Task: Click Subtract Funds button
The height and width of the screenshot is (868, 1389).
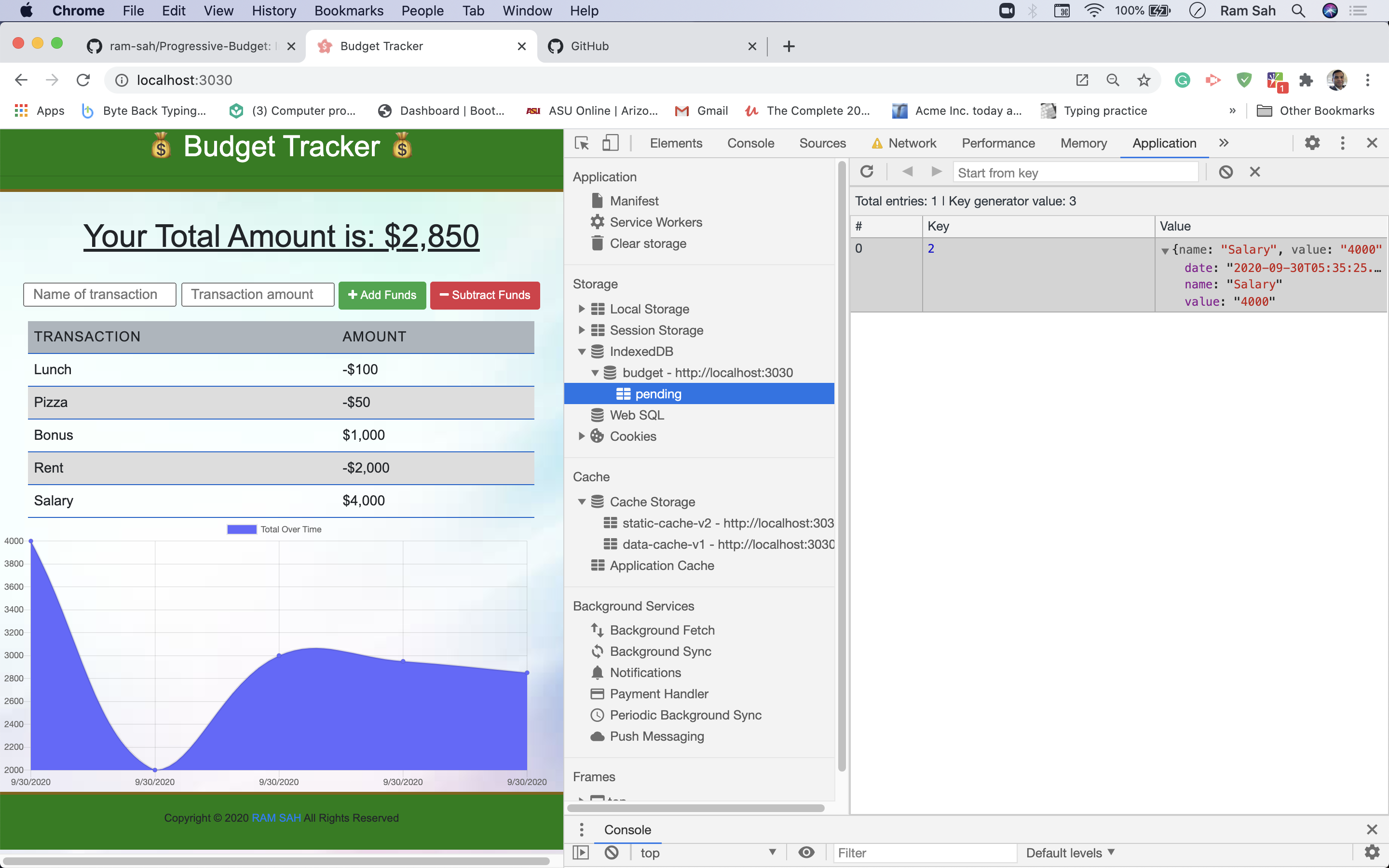Action: point(484,295)
